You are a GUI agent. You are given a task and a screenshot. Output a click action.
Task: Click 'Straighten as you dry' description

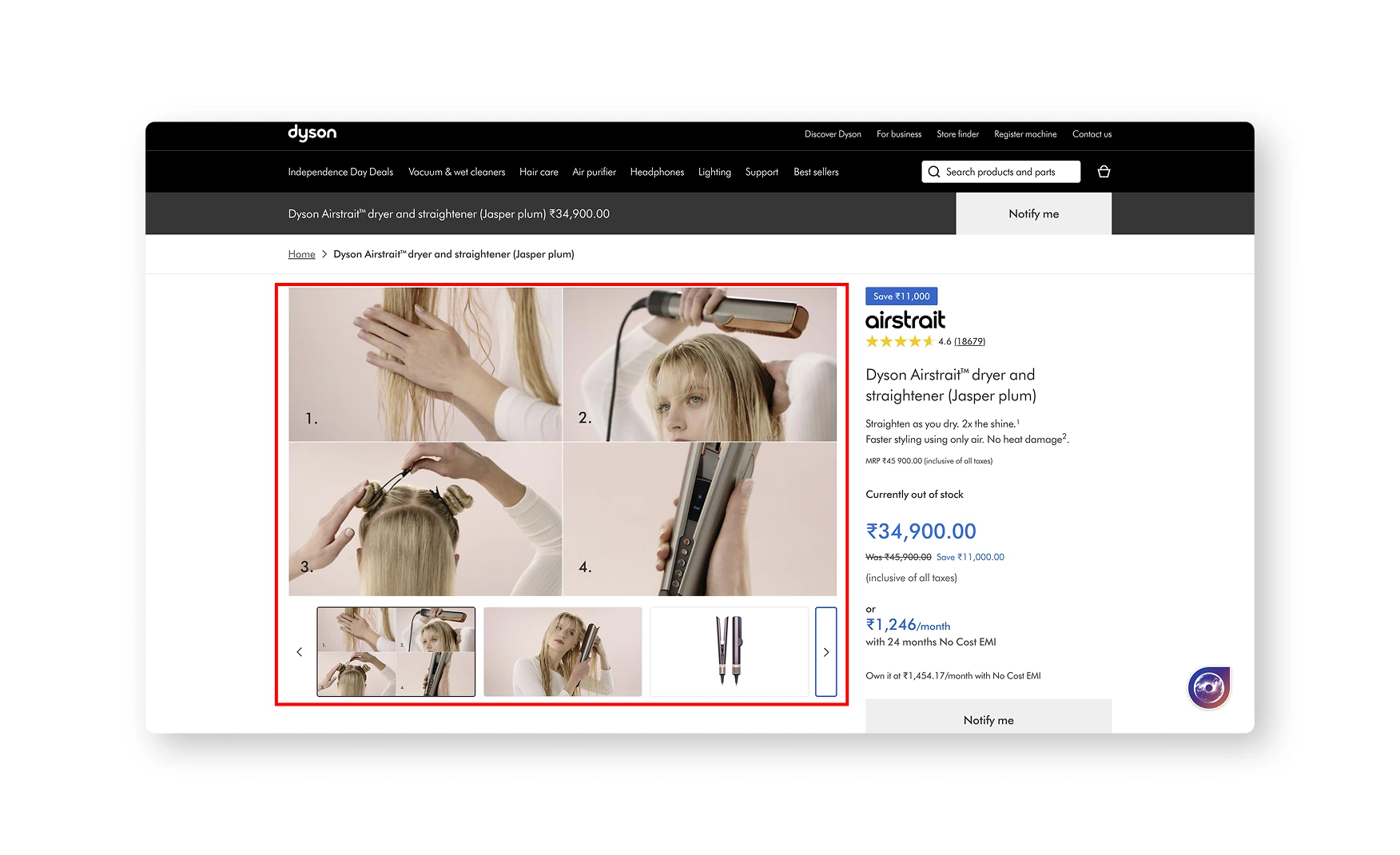[942, 424]
